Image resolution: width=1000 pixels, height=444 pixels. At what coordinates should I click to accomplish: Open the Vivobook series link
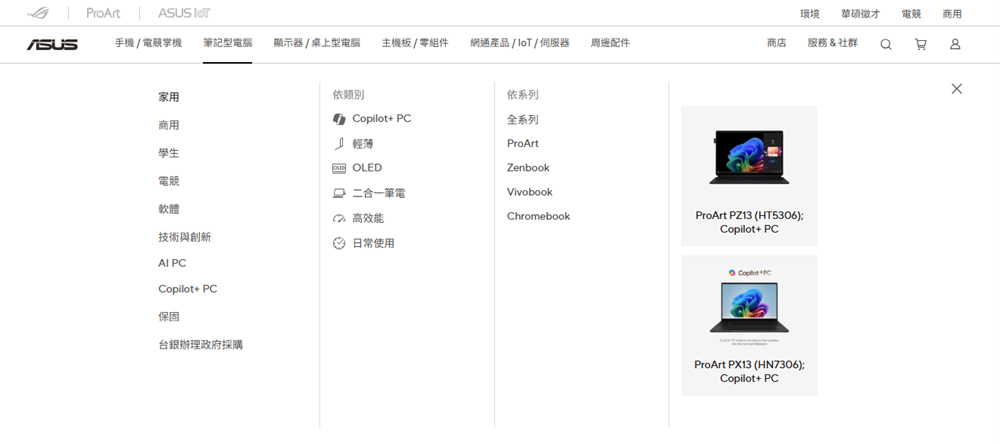(x=529, y=192)
